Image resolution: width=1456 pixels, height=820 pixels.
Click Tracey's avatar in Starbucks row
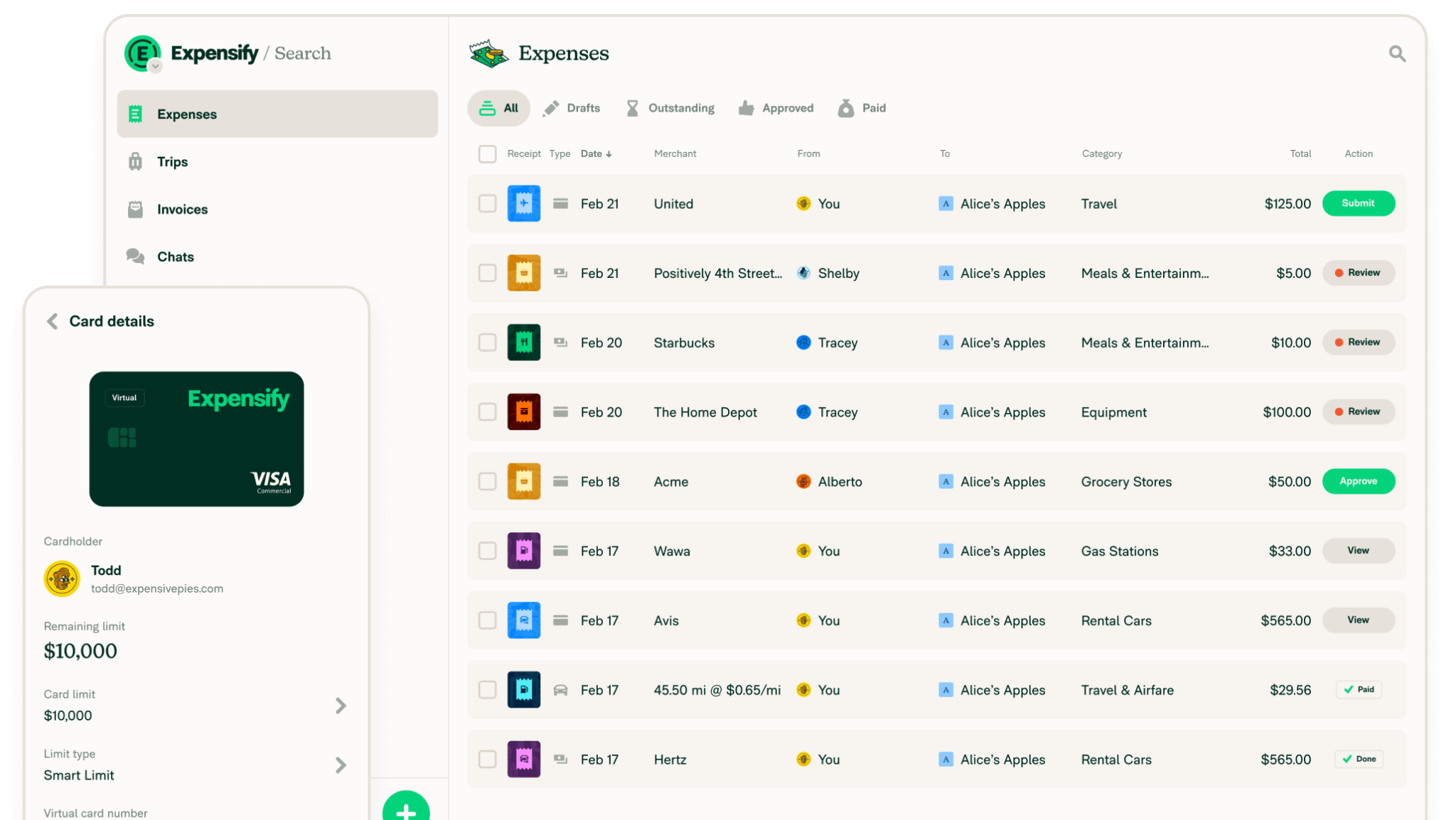point(803,342)
